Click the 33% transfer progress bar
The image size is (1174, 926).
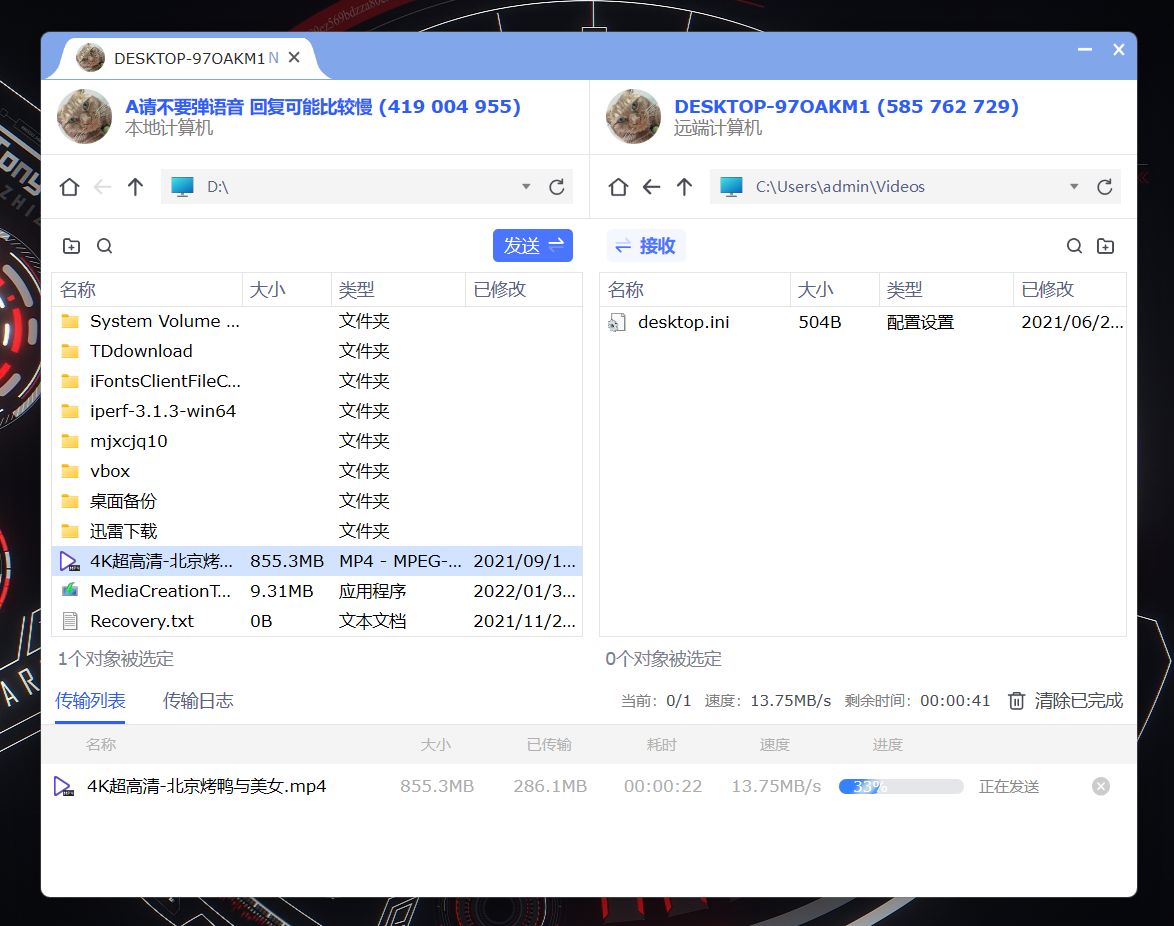tap(901, 786)
